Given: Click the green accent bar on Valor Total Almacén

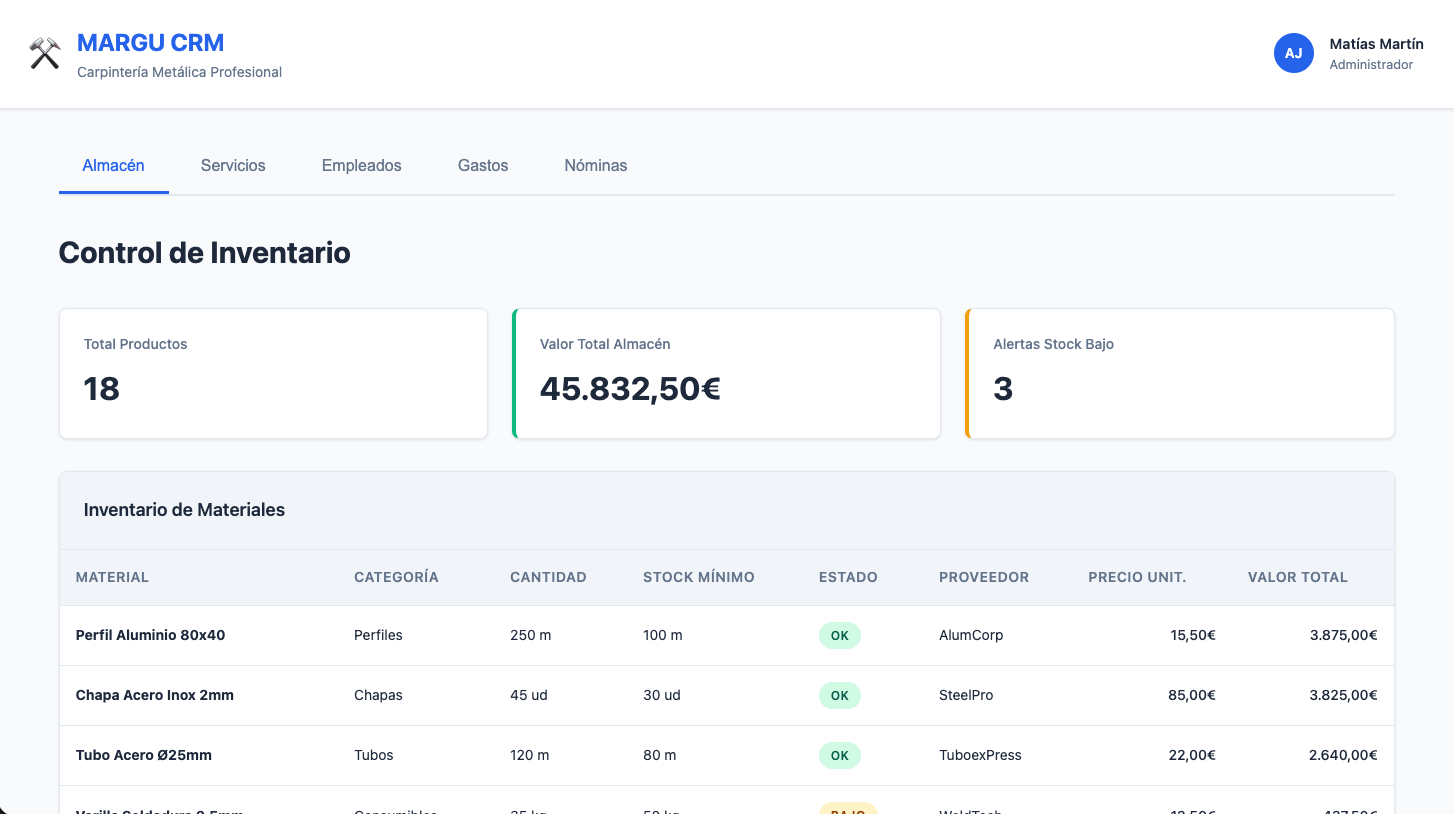Looking at the screenshot, I should pos(514,373).
